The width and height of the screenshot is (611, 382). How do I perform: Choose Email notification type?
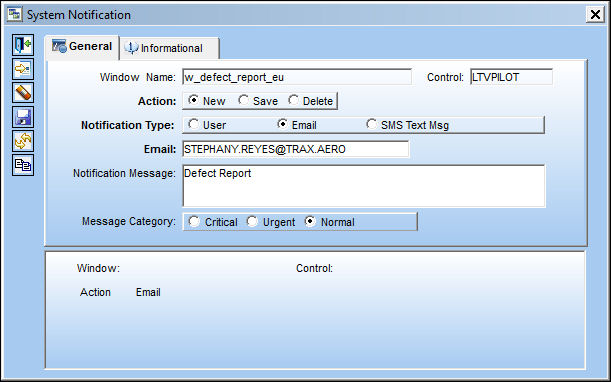(x=282, y=124)
